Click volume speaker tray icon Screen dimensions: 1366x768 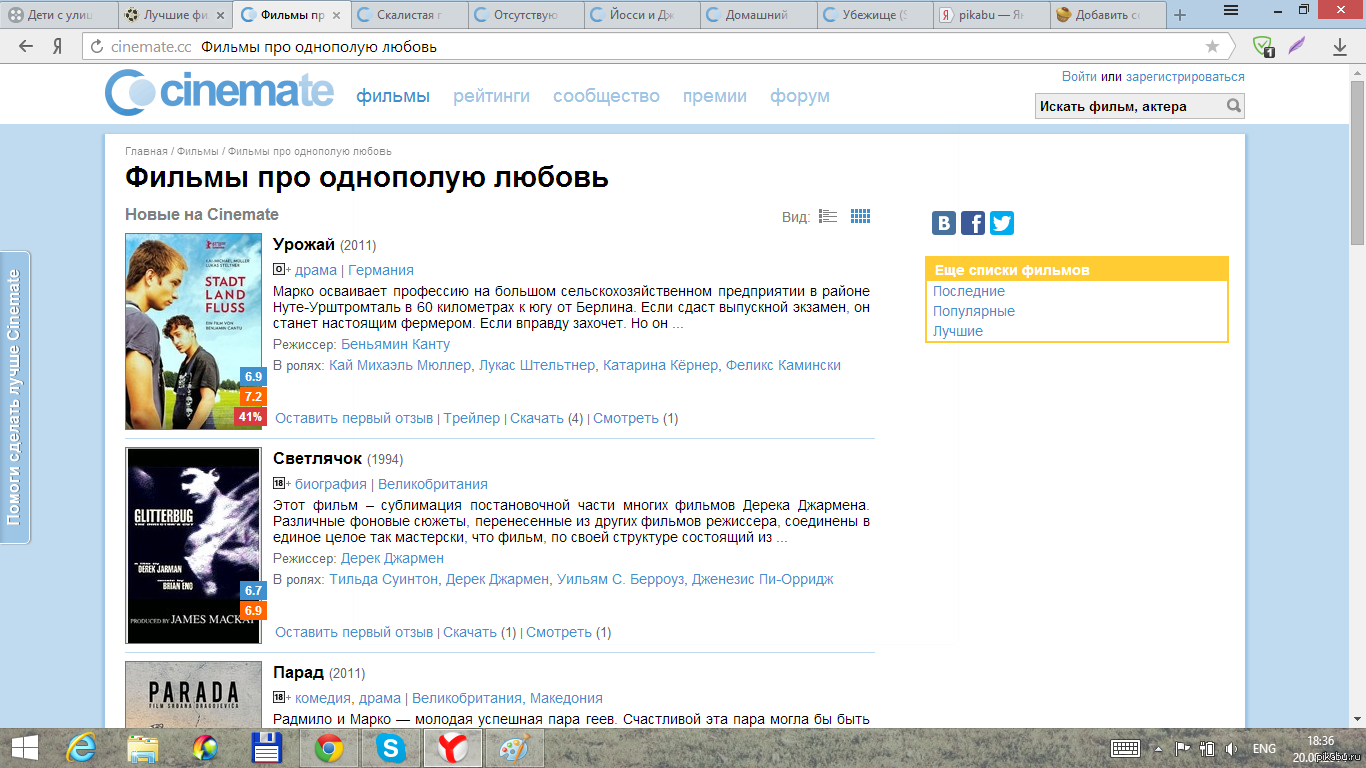(1231, 748)
